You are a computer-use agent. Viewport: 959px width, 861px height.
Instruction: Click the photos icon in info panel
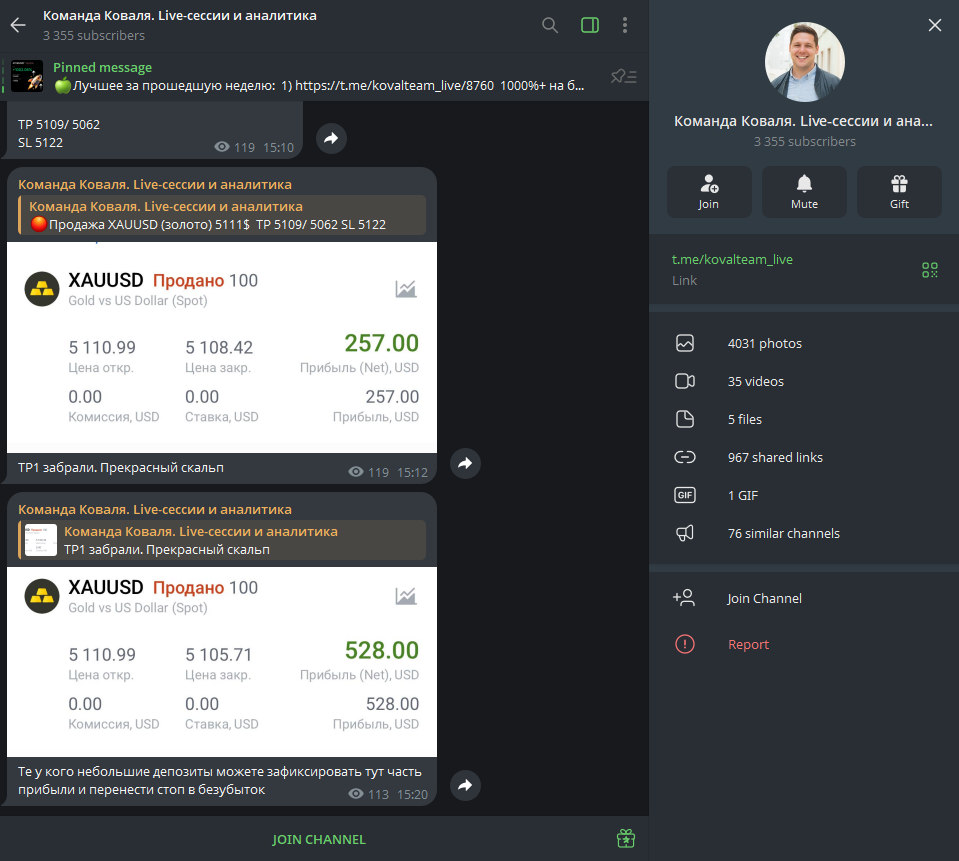click(685, 343)
